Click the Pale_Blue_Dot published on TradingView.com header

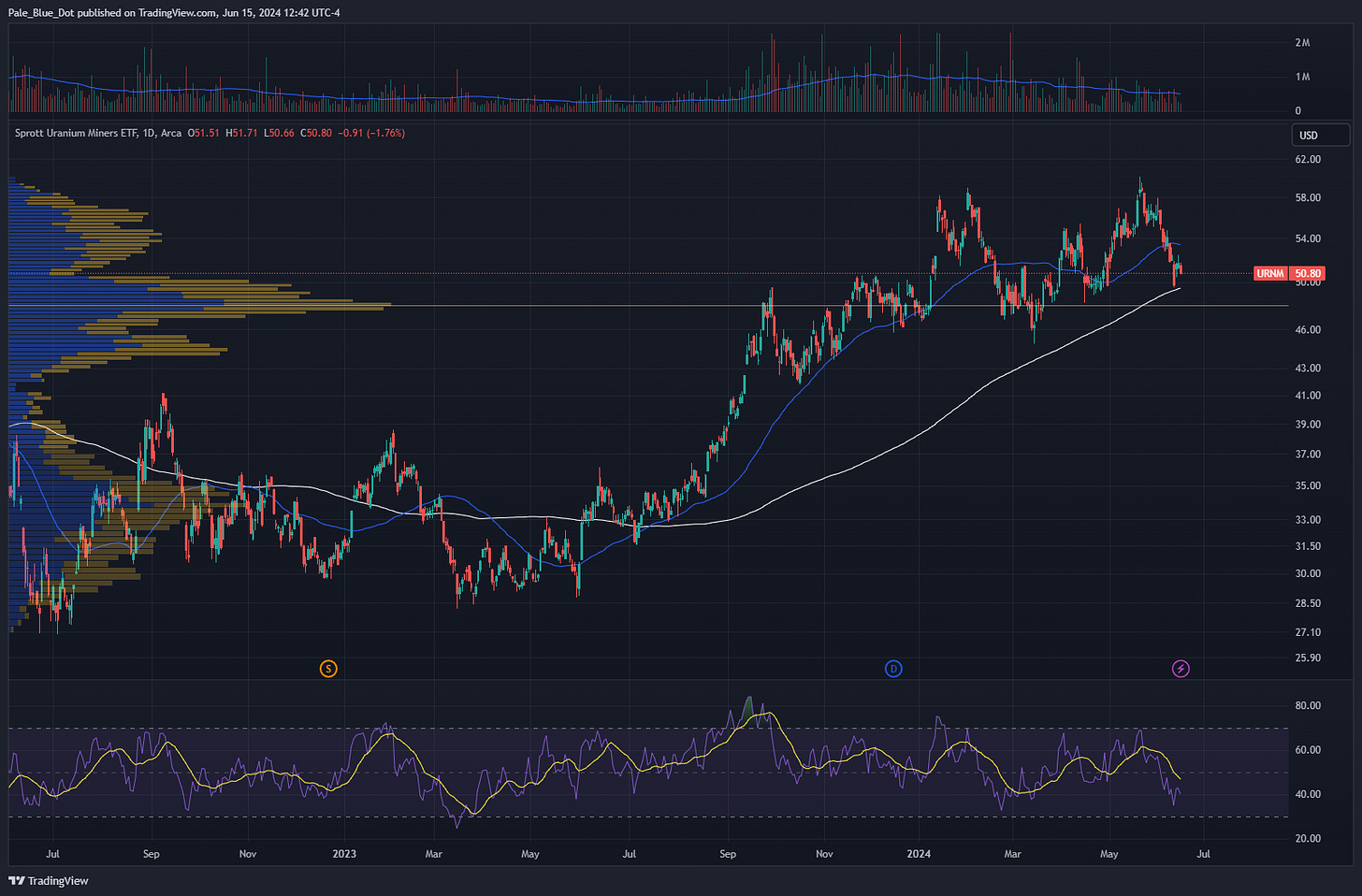(x=174, y=12)
